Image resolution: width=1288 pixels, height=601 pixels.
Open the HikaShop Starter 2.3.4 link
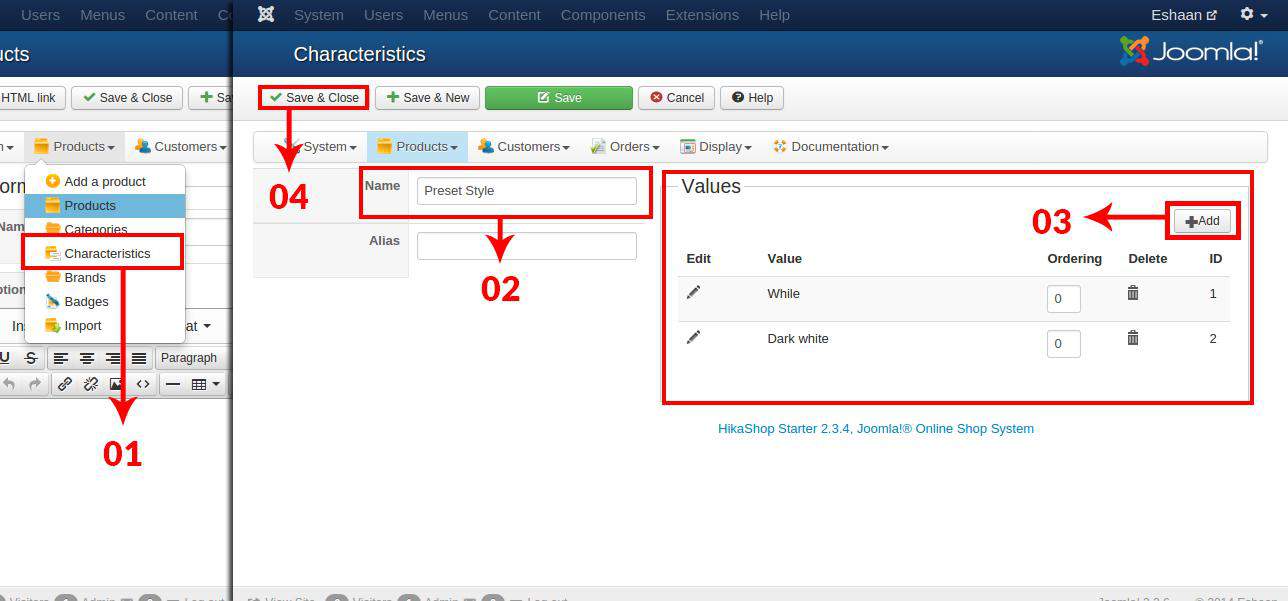875,428
